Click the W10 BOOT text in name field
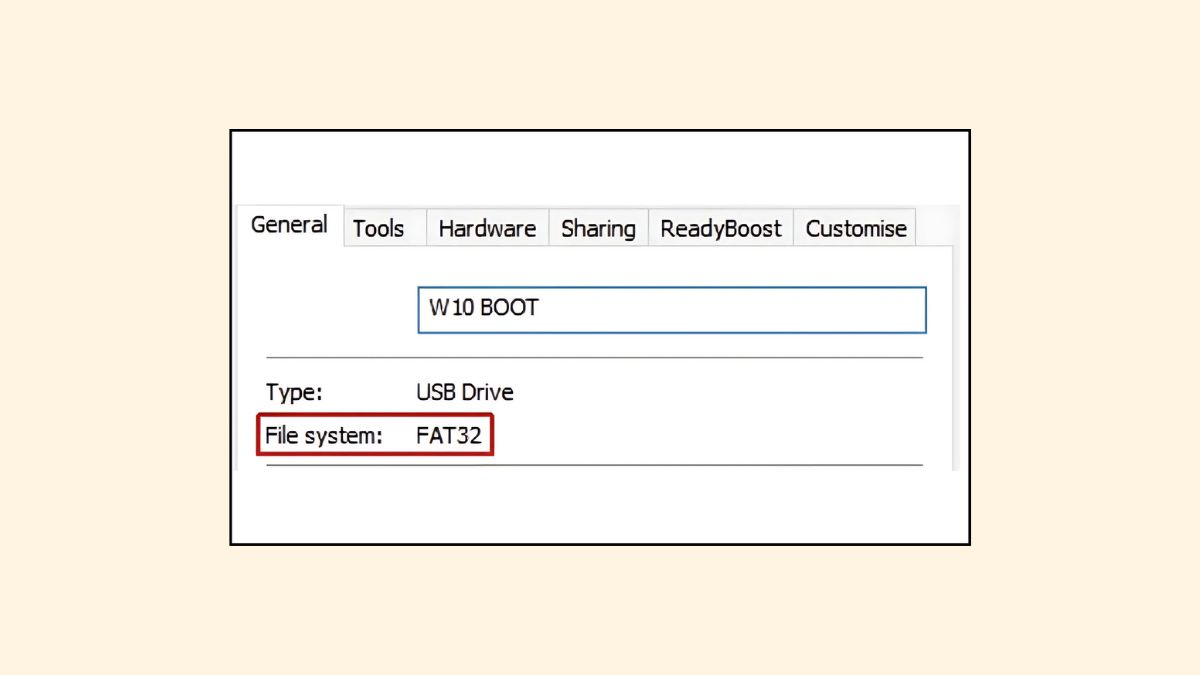 (484, 308)
